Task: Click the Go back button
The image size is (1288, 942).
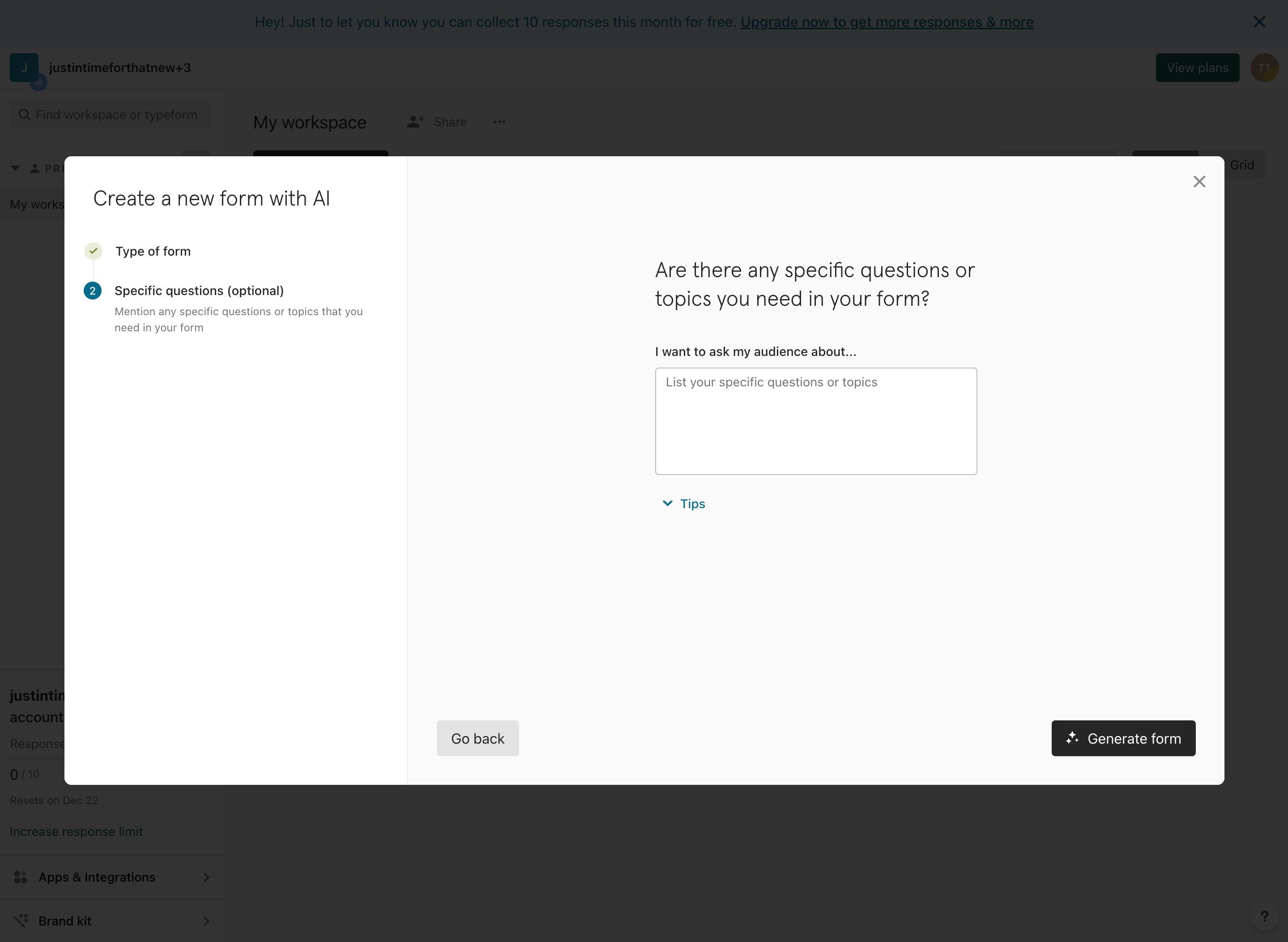Action: 478,738
